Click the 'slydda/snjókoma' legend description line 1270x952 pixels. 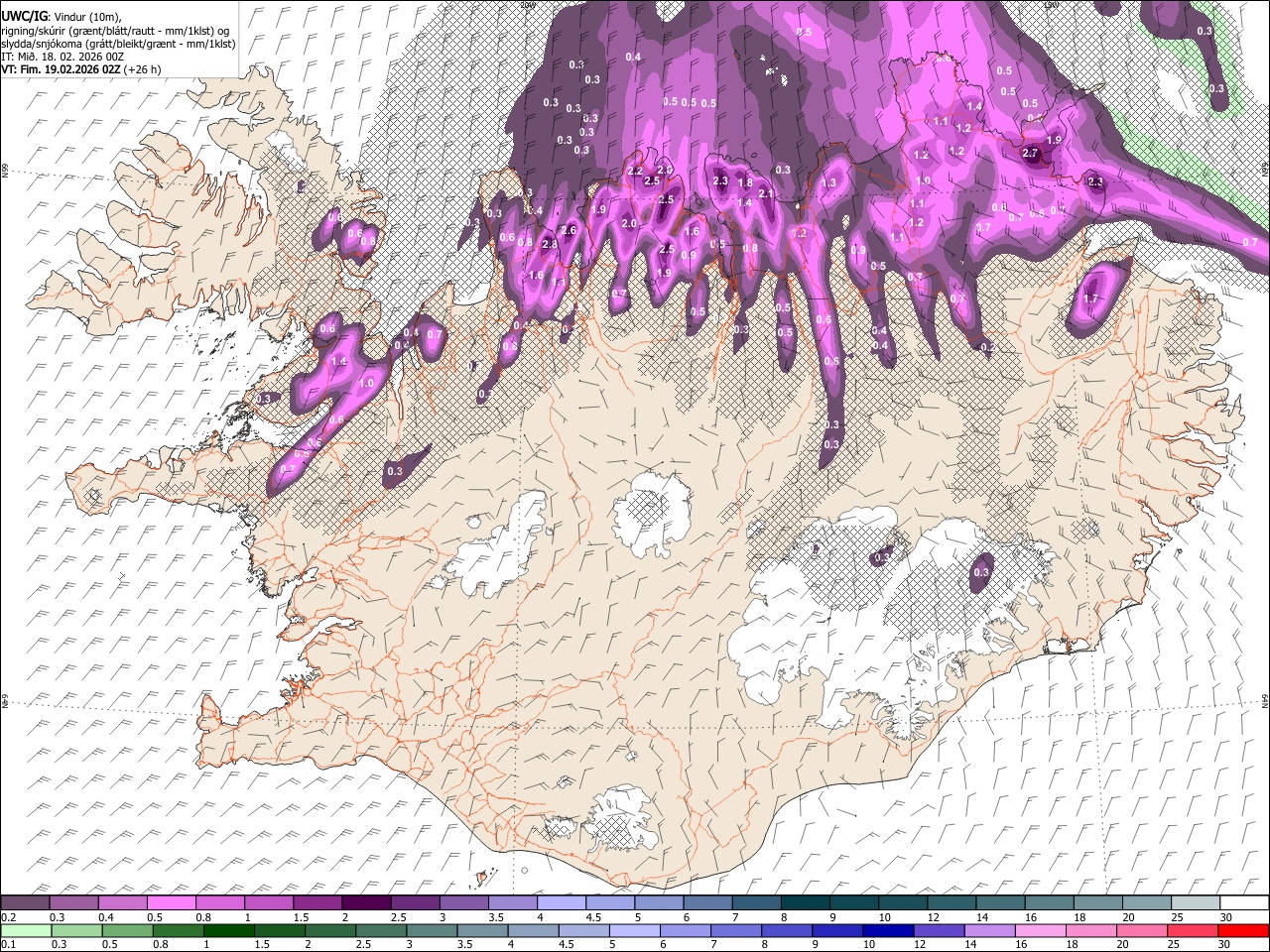tap(118, 44)
